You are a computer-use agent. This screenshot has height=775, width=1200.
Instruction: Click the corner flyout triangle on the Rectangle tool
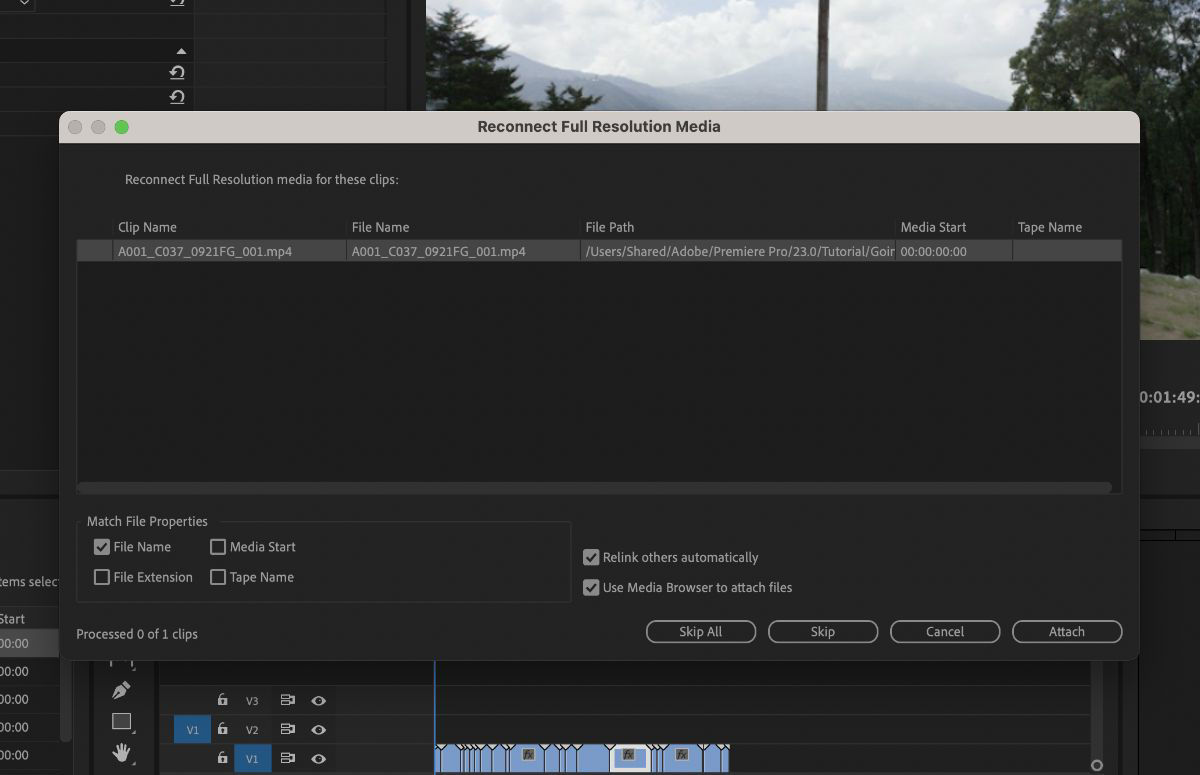(134, 733)
